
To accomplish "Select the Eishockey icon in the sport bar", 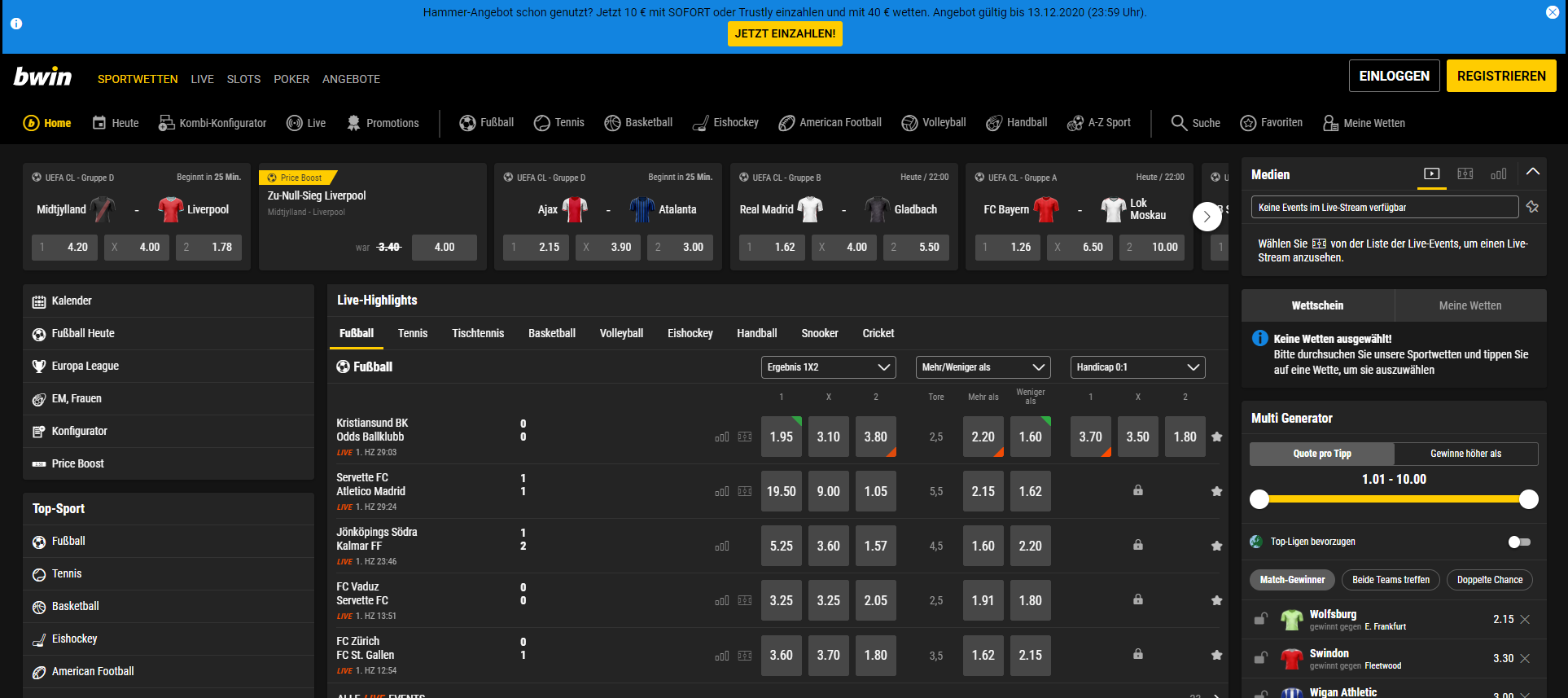I will tap(700, 123).
